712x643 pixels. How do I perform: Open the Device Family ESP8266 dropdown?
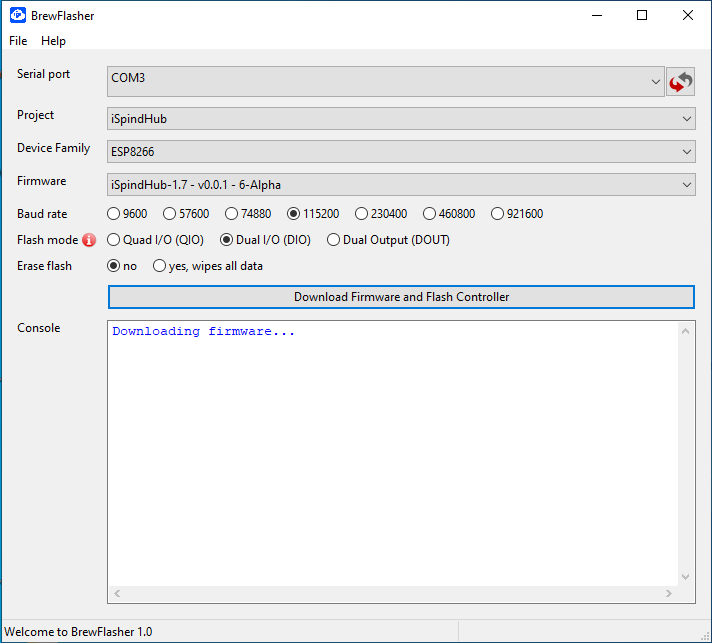click(x=401, y=152)
